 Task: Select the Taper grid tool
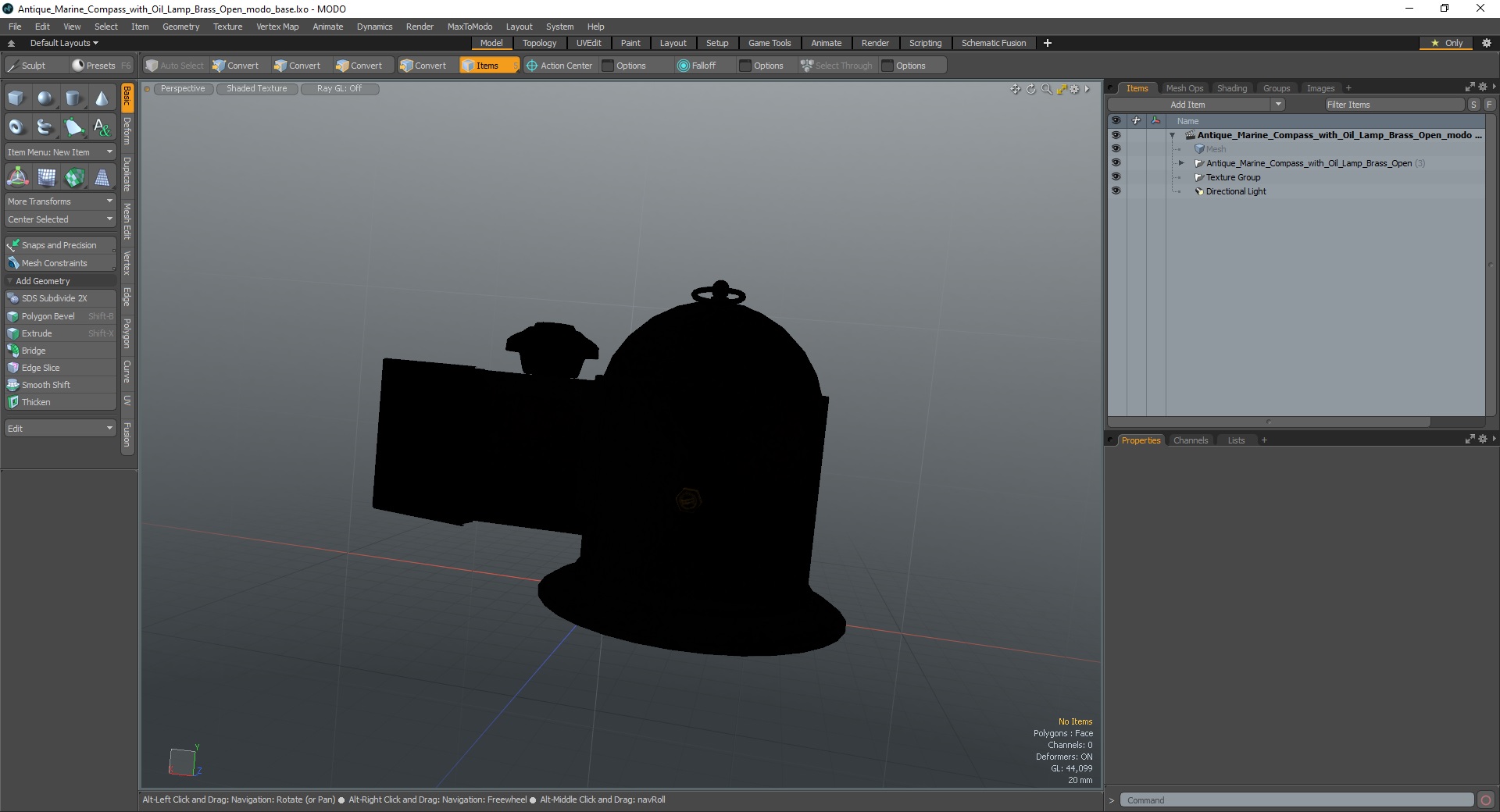coord(102,177)
